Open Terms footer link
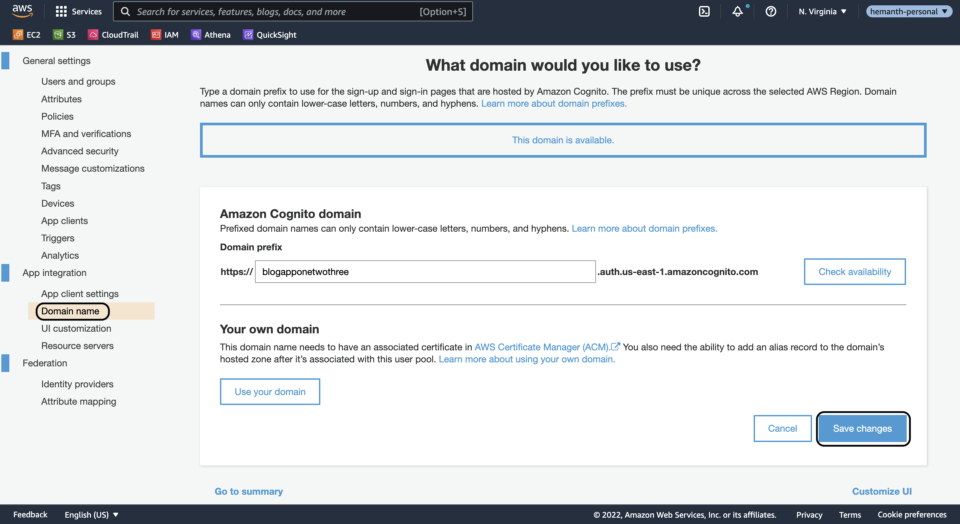This screenshot has height=524, width=960. [850, 515]
